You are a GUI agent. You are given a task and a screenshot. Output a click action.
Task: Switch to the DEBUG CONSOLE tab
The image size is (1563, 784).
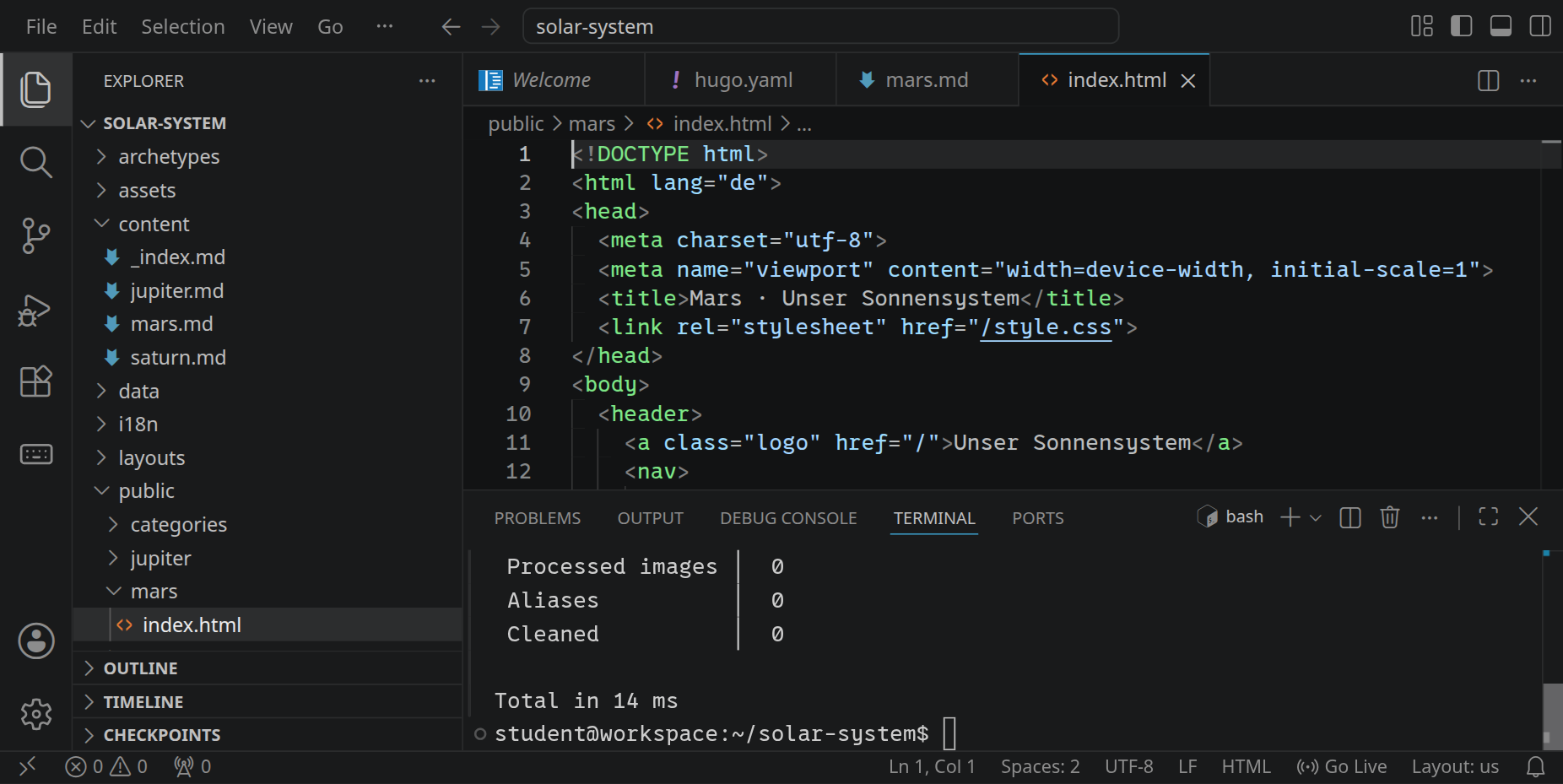coord(788,518)
